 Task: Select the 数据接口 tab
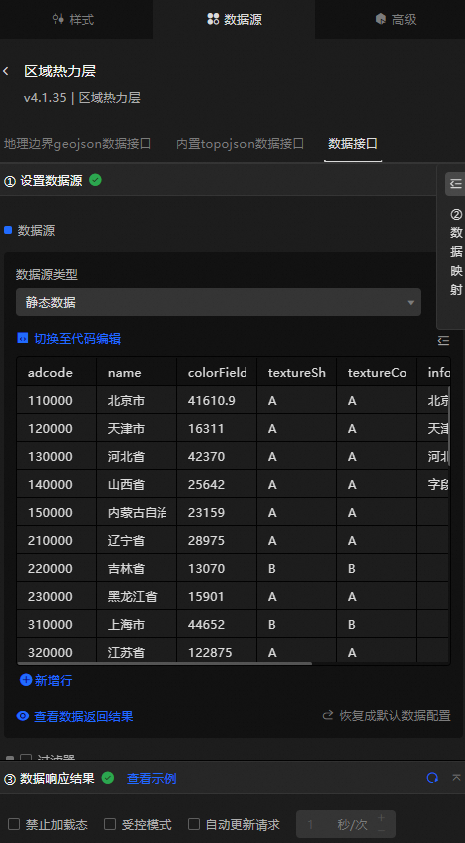353,144
